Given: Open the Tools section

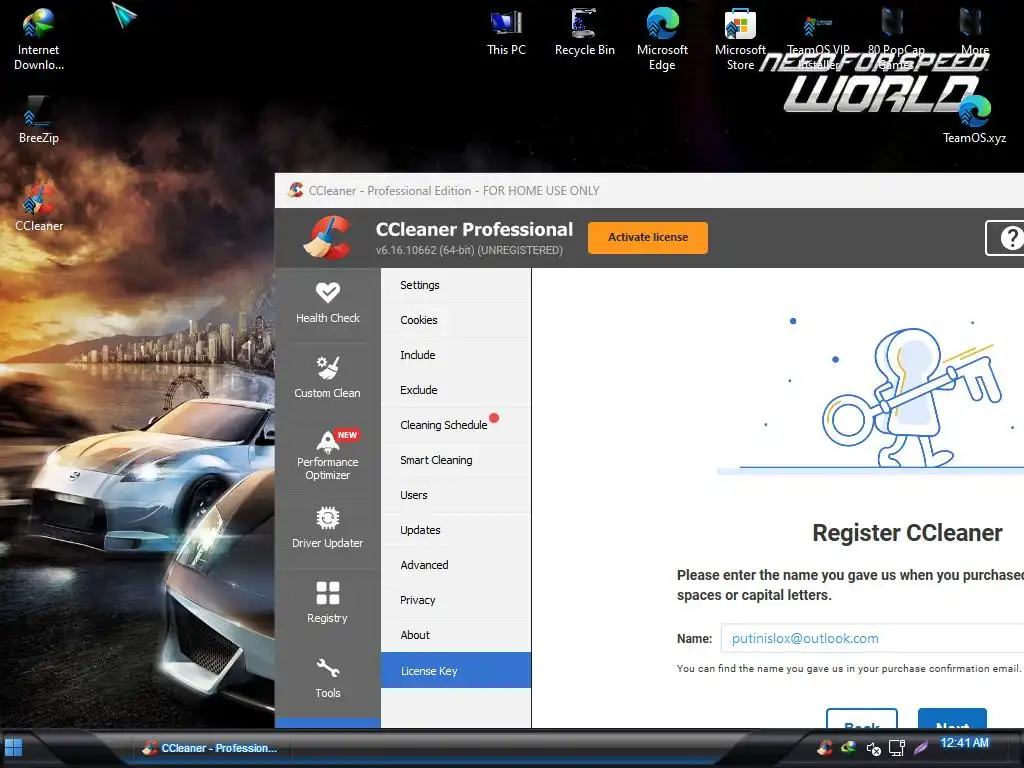Looking at the screenshot, I should (x=327, y=680).
